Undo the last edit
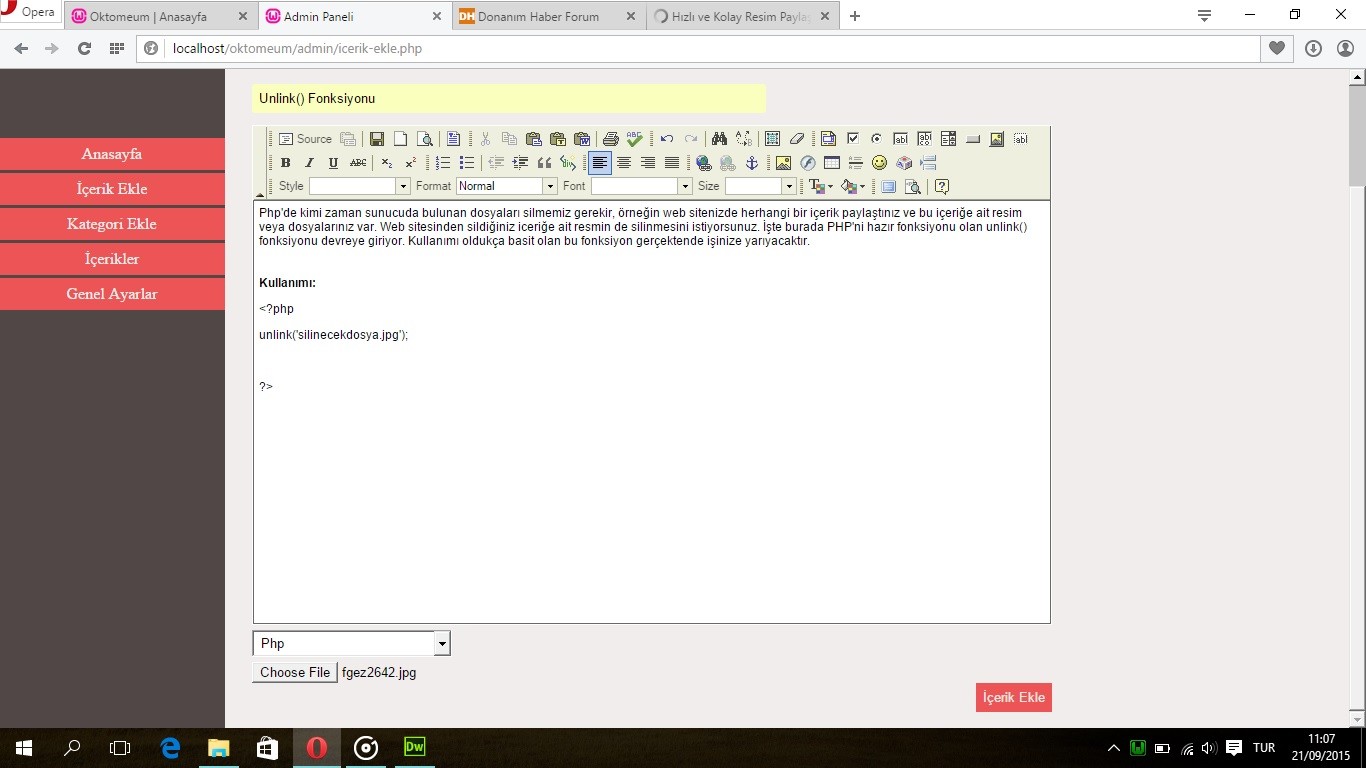Screen dimensions: 1366x768 click(x=667, y=139)
